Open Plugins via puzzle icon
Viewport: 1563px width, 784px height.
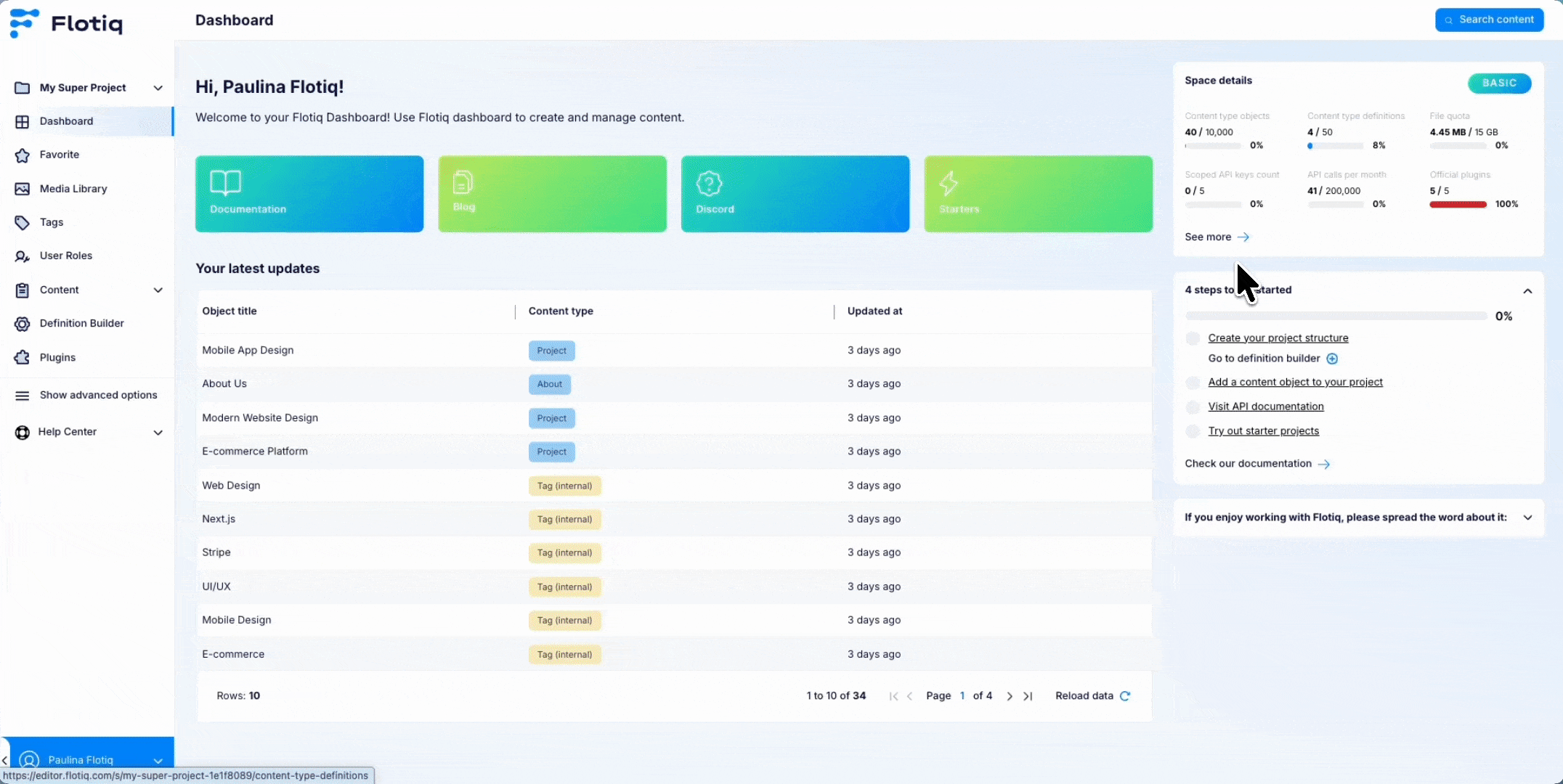[23, 357]
